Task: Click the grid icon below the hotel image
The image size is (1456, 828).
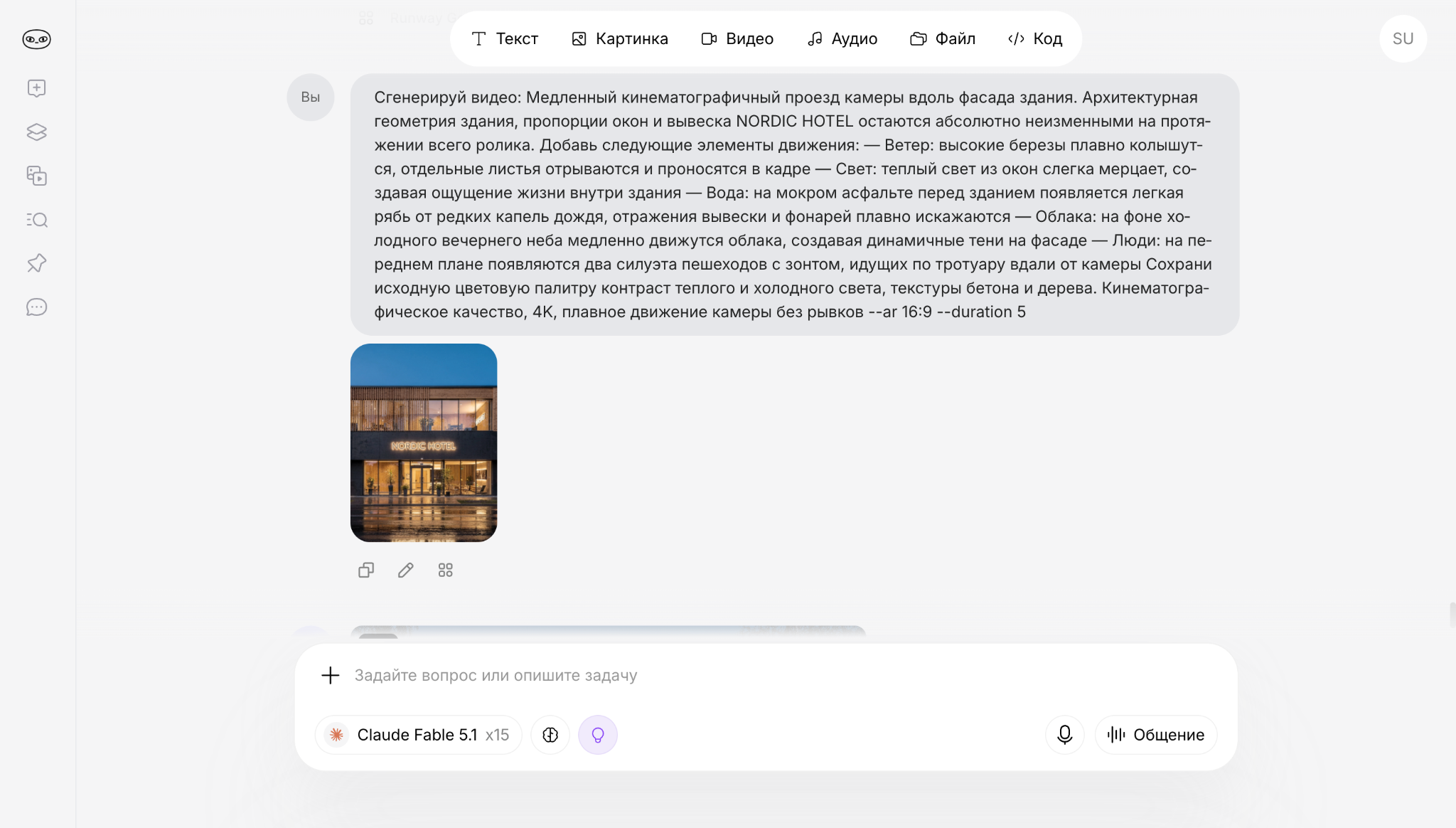Action: pyautogui.click(x=446, y=570)
